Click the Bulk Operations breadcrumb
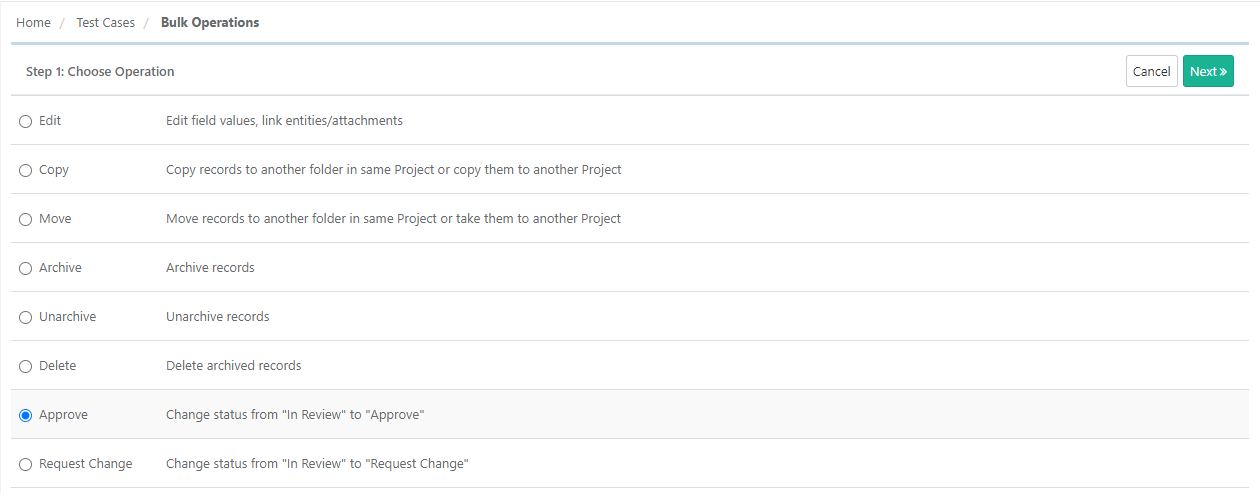The image size is (1260, 493). (x=210, y=22)
